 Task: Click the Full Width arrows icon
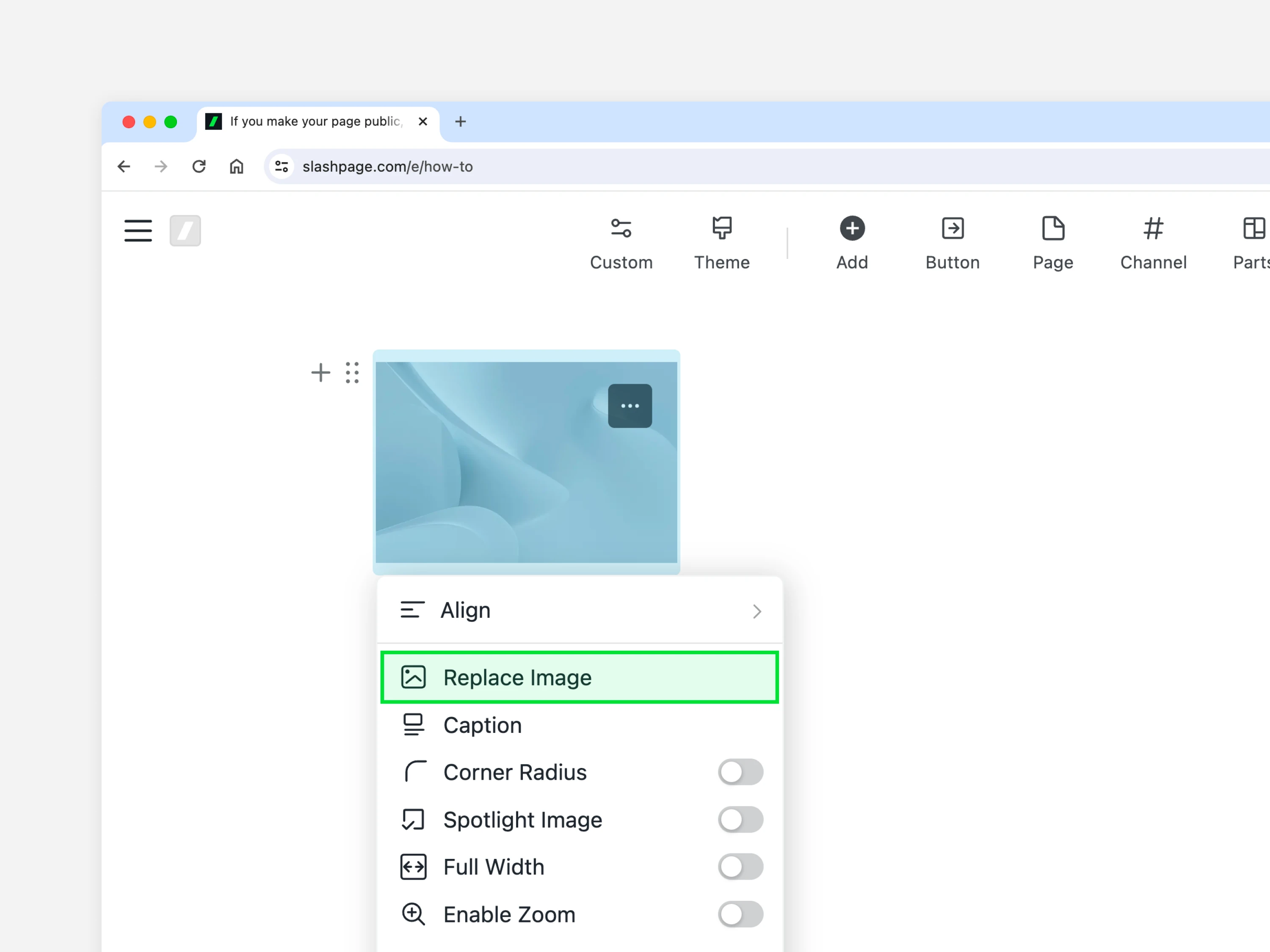point(413,867)
